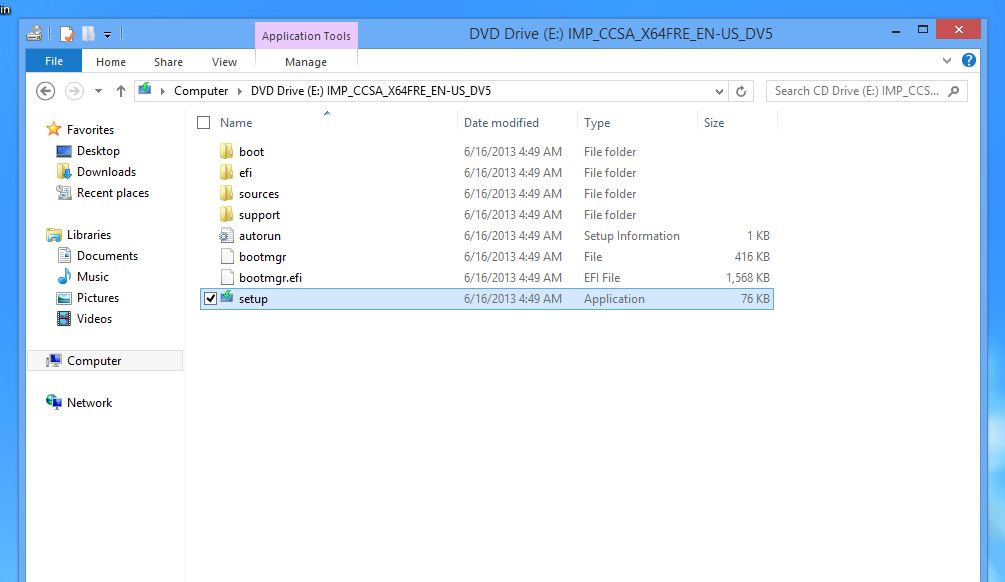The width and height of the screenshot is (1005, 582).
Task: Open the Manage tab
Action: (x=306, y=62)
